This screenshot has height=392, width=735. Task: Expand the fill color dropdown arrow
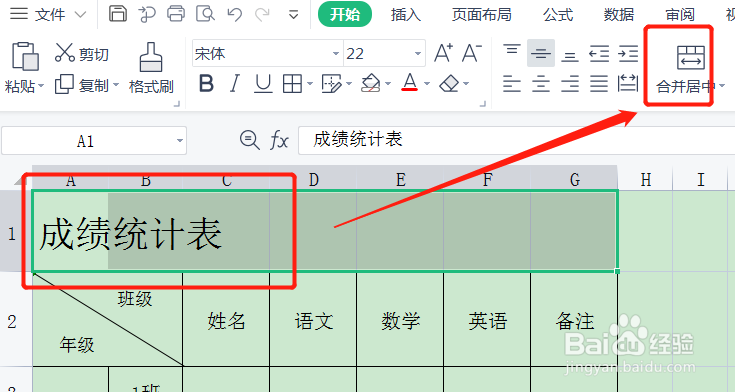click(388, 84)
